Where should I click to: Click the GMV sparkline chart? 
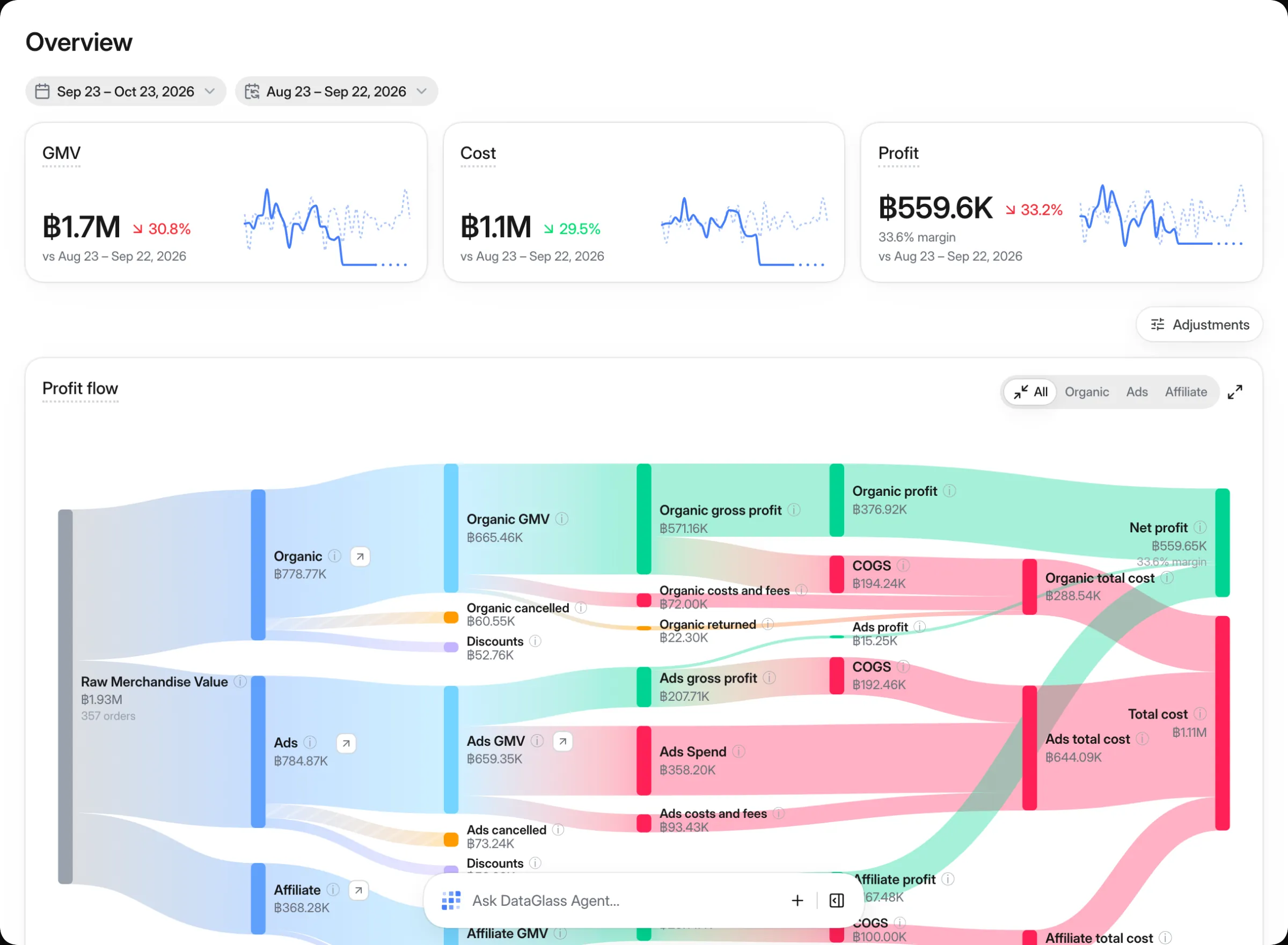point(327,227)
